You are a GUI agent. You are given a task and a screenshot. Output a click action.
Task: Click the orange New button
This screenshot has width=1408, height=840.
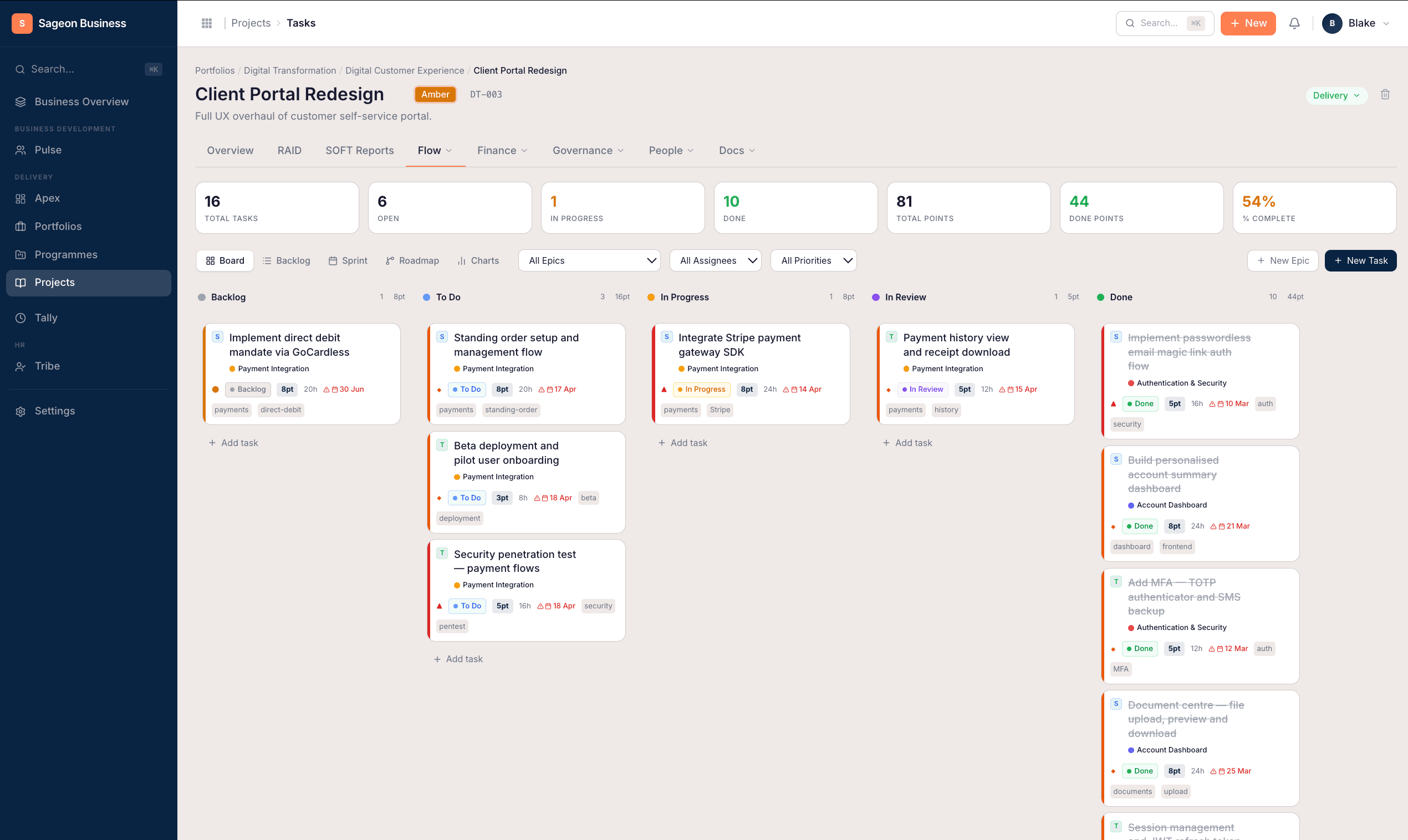(x=1248, y=23)
